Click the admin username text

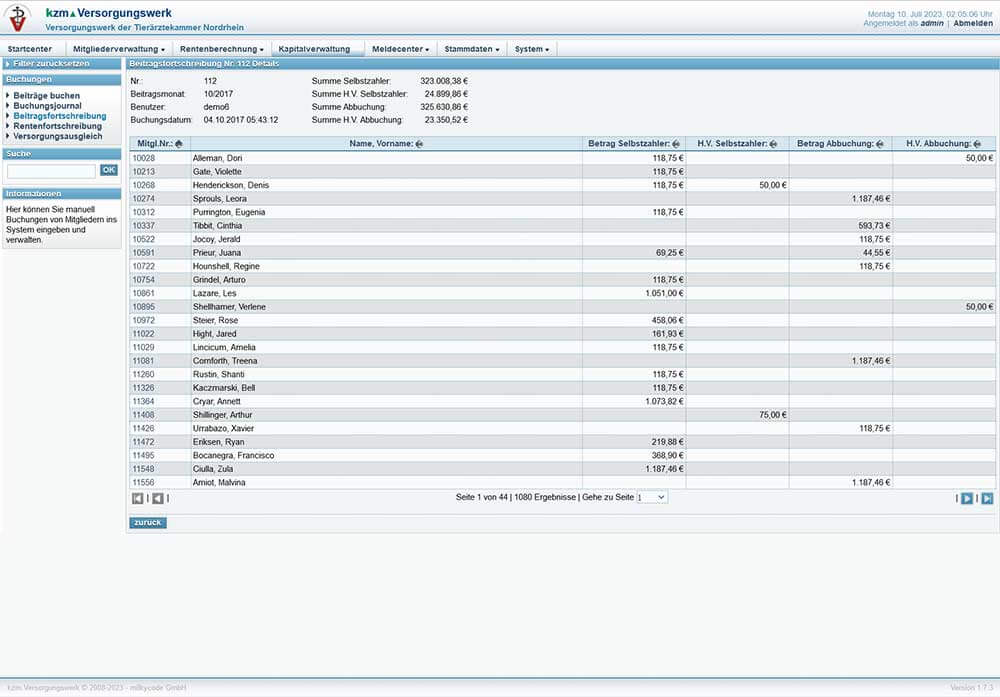932,23
